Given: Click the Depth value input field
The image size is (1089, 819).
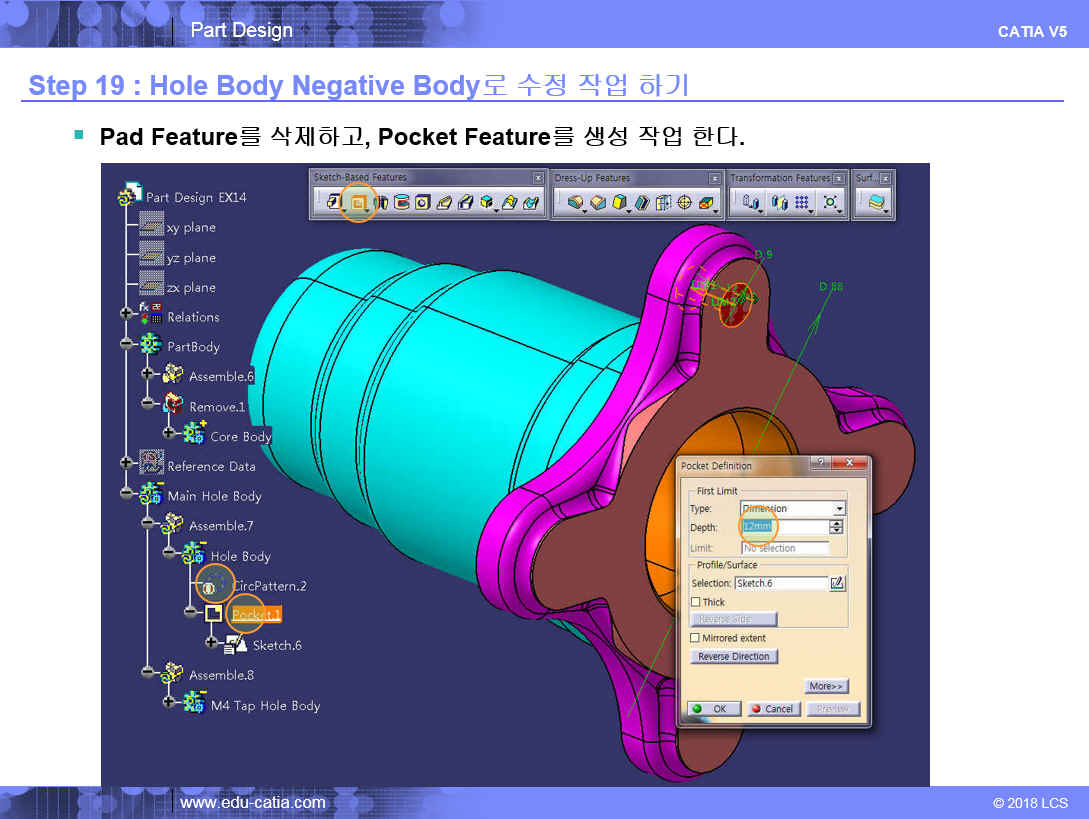Looking at the screenshot, I should coord(784,527).
